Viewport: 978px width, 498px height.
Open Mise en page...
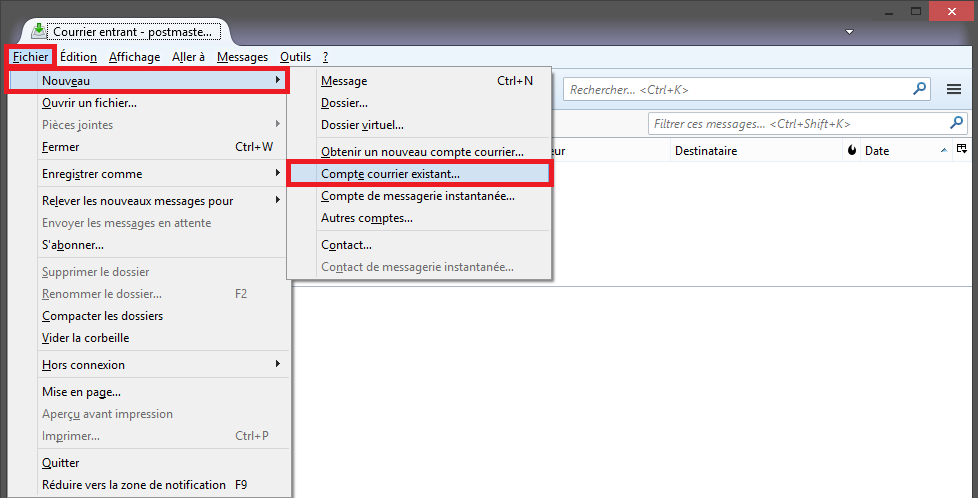click(x=148, y=392)
